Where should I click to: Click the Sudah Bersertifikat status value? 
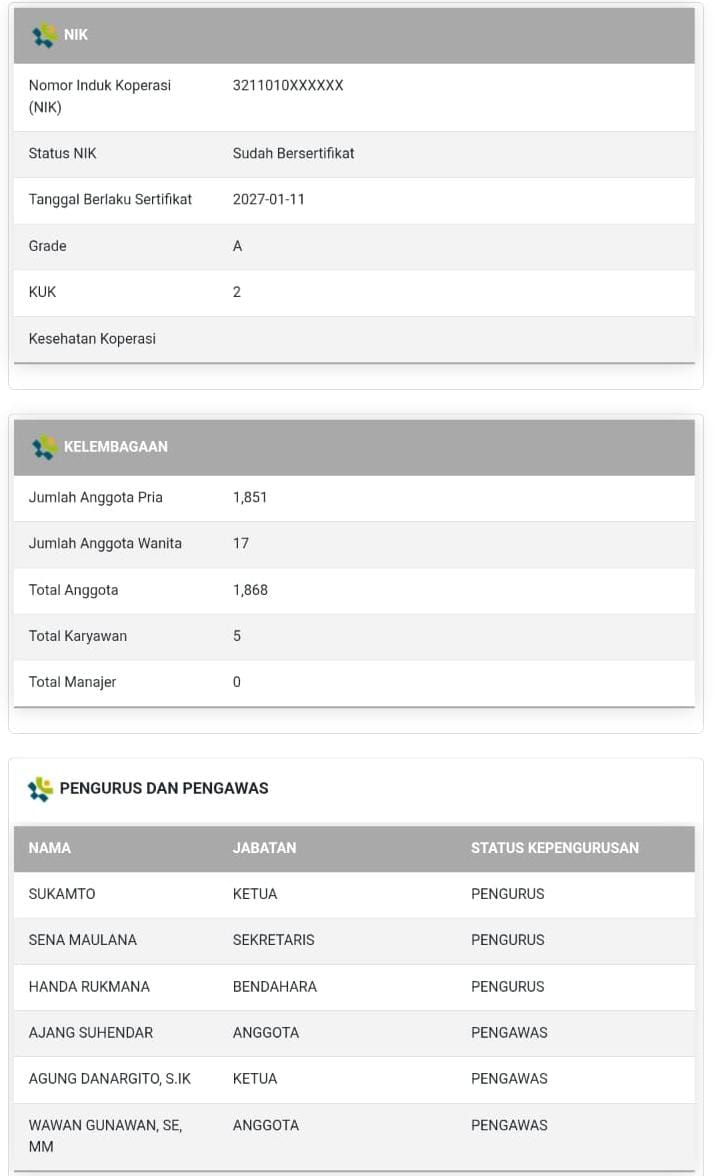293,154
